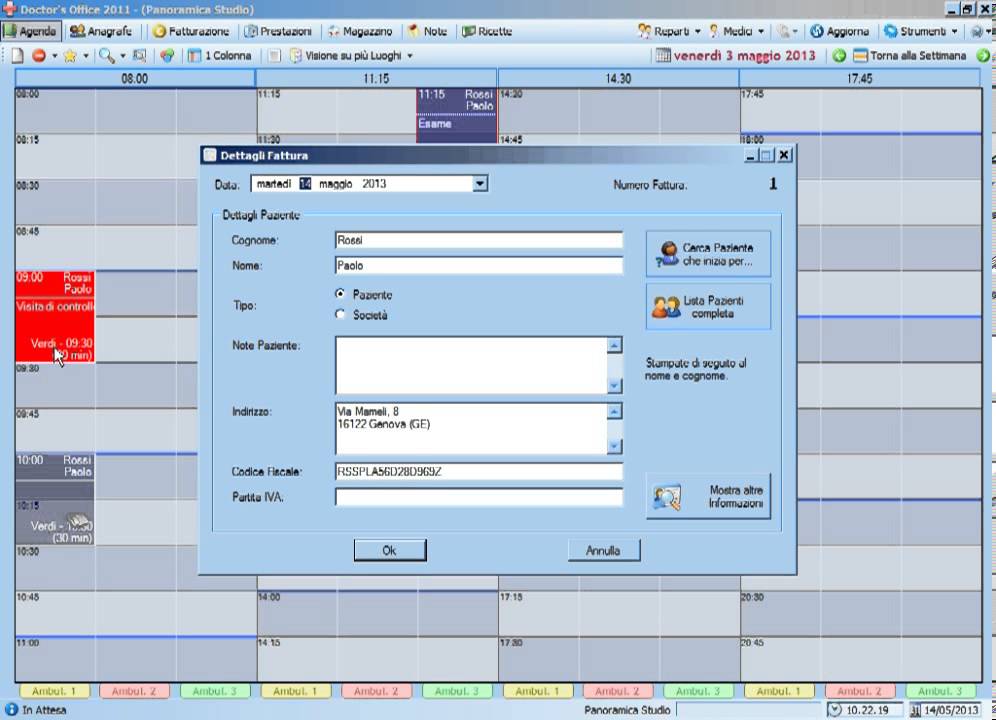The width and height of the screenshot is (996, 720).
Task: Click the new blank document icon
Action: click(17, 56)
